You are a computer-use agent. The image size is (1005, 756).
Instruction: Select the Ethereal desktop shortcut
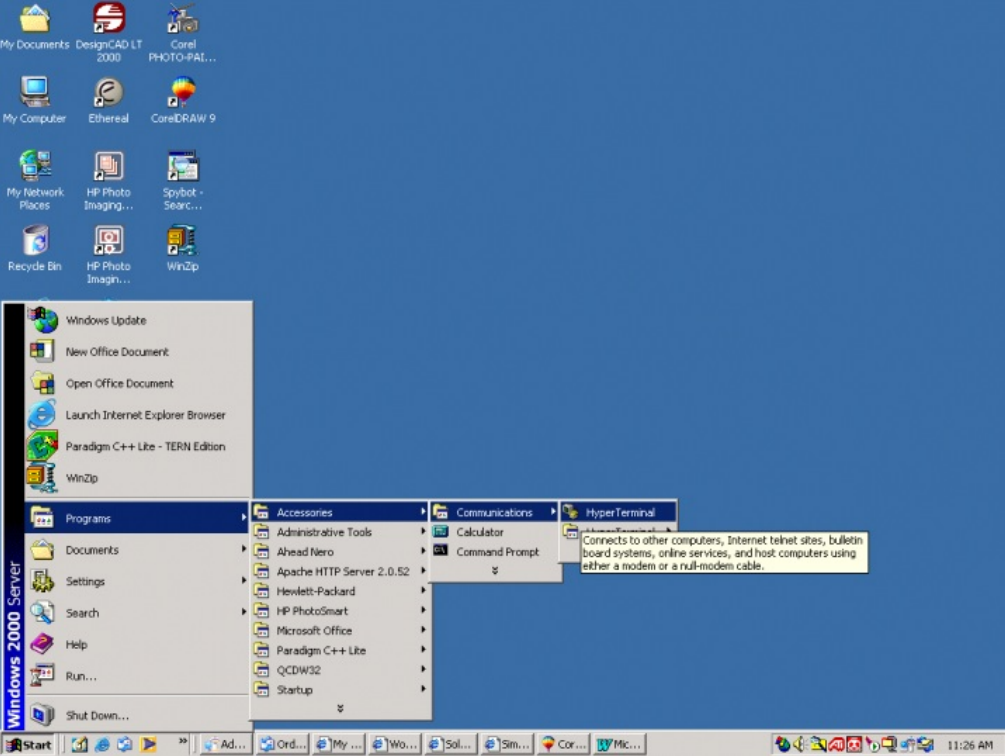(x=108, y=100)
